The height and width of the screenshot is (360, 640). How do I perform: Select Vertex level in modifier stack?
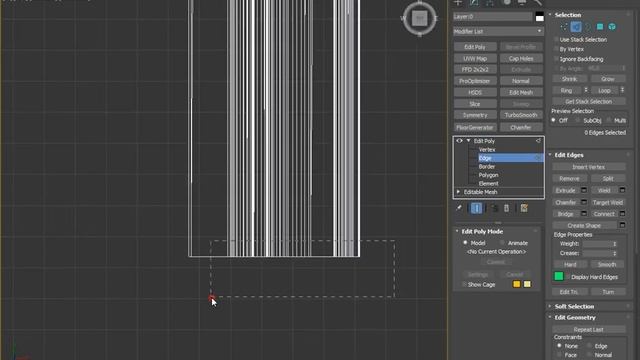pyautogui.click(x=487, y=149)
